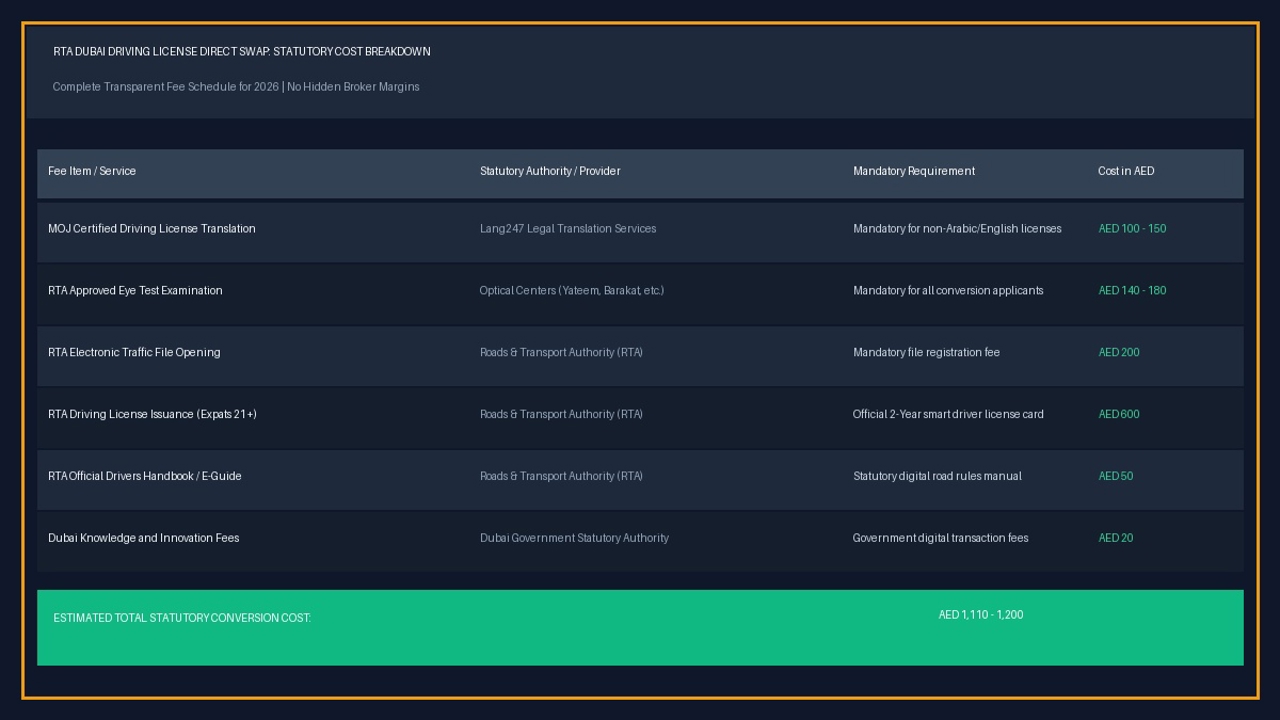
Task: Select the 'AED 140 - 180' cost value
Action: click(1132, 291)
